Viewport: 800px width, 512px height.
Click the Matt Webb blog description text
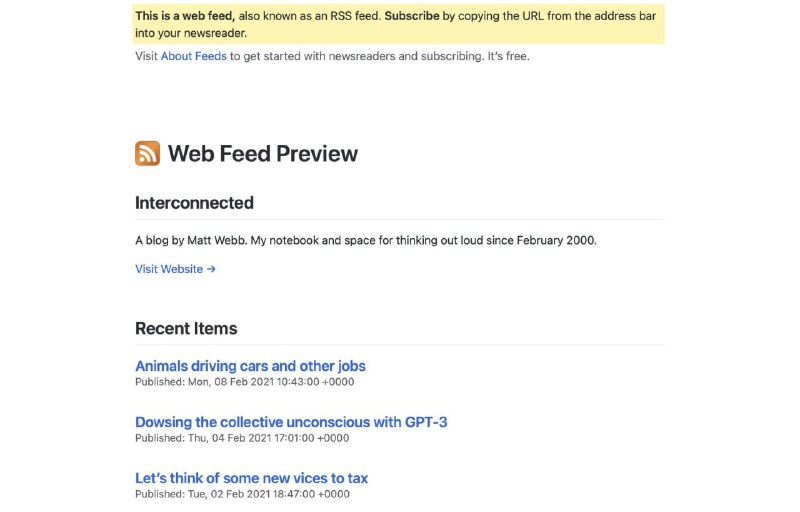tap(365, 240)
